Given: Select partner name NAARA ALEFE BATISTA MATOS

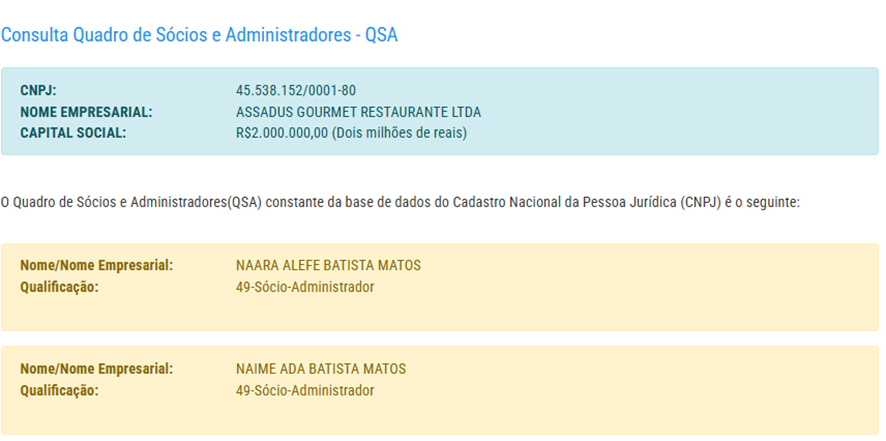Looking at the screenshot, I should [328, 266].
